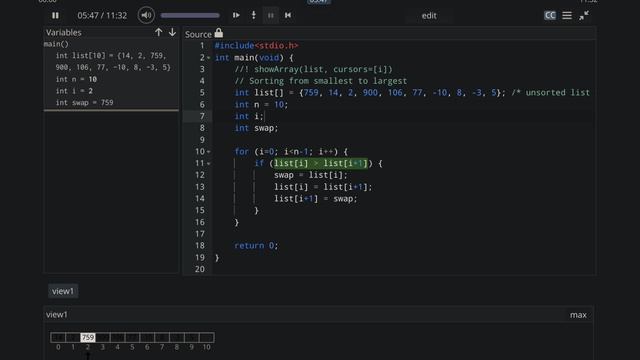The height and width of the screenshot is (360, 640).
Task: Click the view1 panel header label
Action: click(x=57, y=315)
